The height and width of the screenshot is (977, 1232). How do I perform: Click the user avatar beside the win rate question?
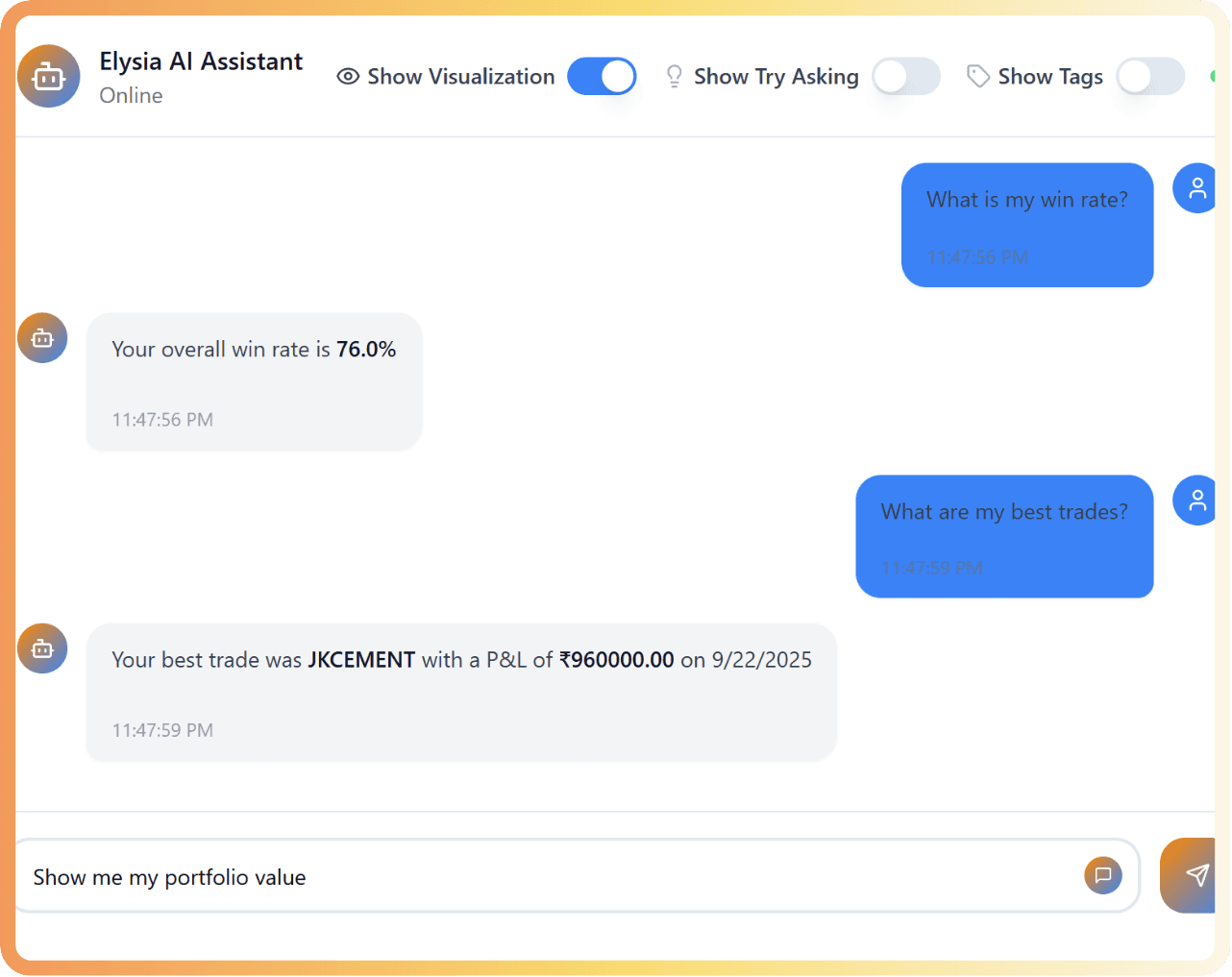[x=1195, y=188]
